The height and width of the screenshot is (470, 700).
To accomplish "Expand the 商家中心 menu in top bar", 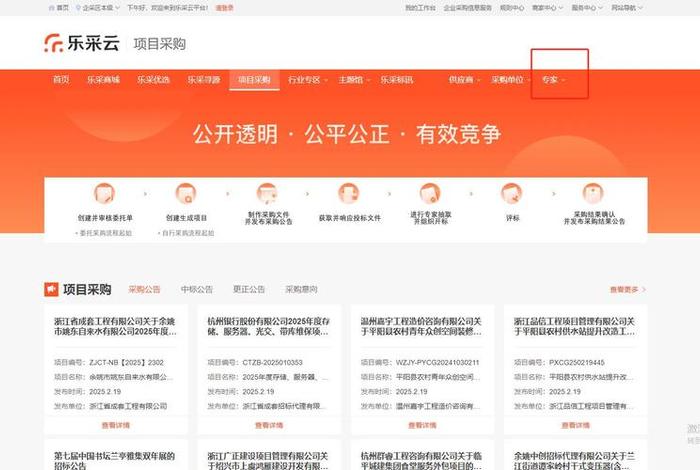I will tap(547, 8).
